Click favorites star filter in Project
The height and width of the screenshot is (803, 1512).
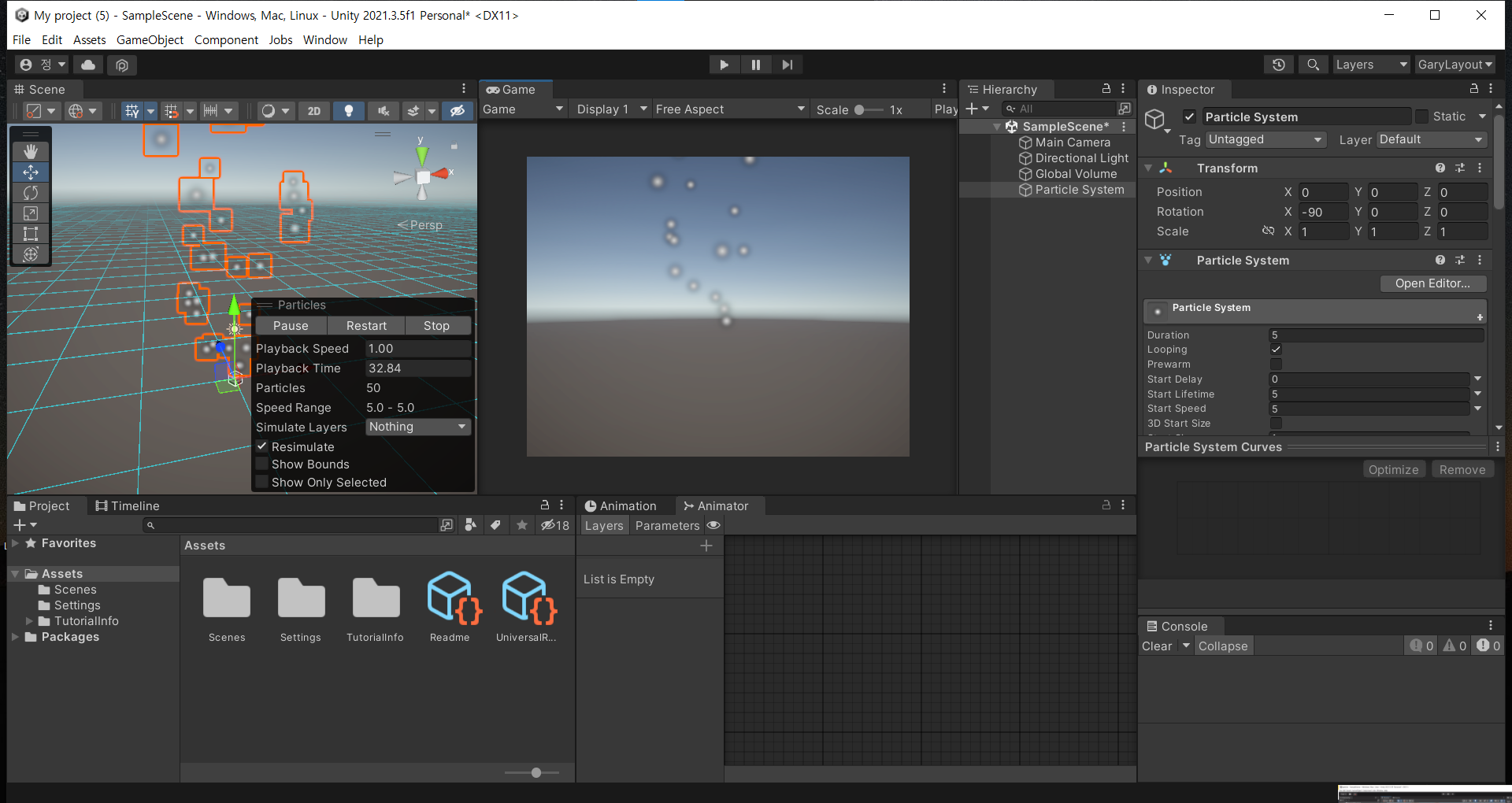point(521,525)
